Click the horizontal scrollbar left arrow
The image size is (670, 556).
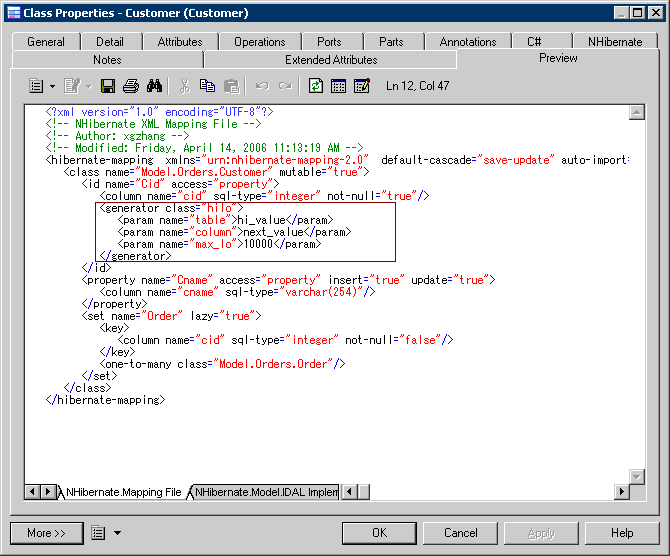(350, 492)
